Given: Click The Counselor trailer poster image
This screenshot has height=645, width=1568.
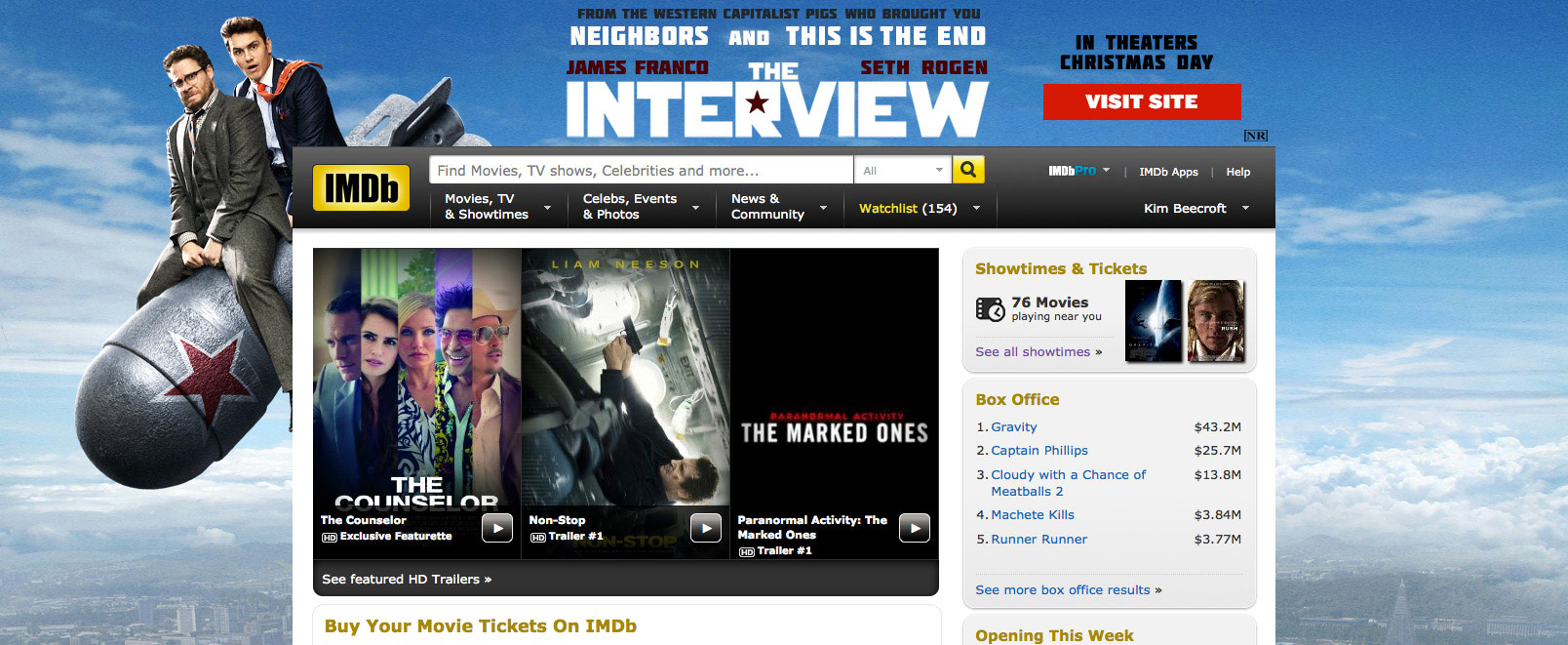Looking at the screenshot, I should [416, 381].
